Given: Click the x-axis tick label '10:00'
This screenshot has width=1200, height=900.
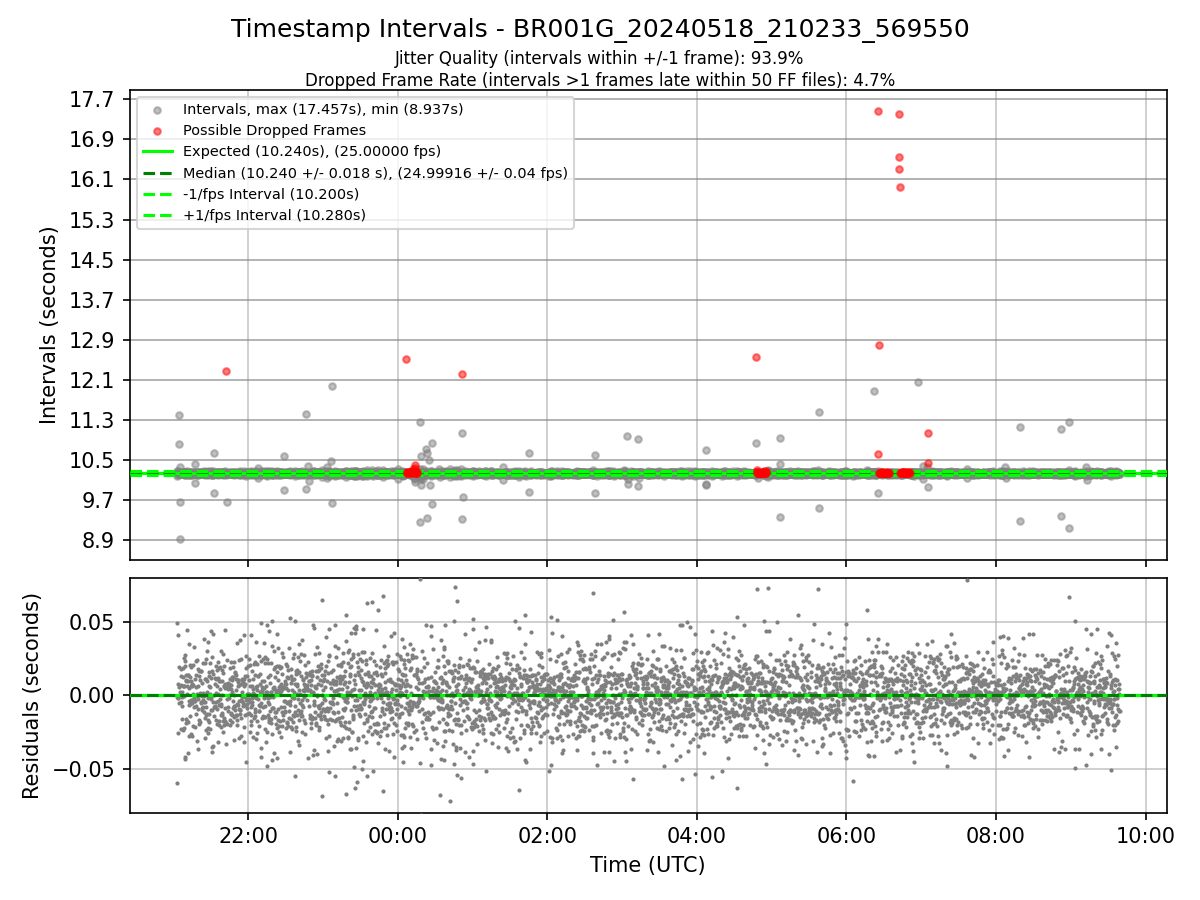Looking at the screenshot, I should pos(1145,834).
